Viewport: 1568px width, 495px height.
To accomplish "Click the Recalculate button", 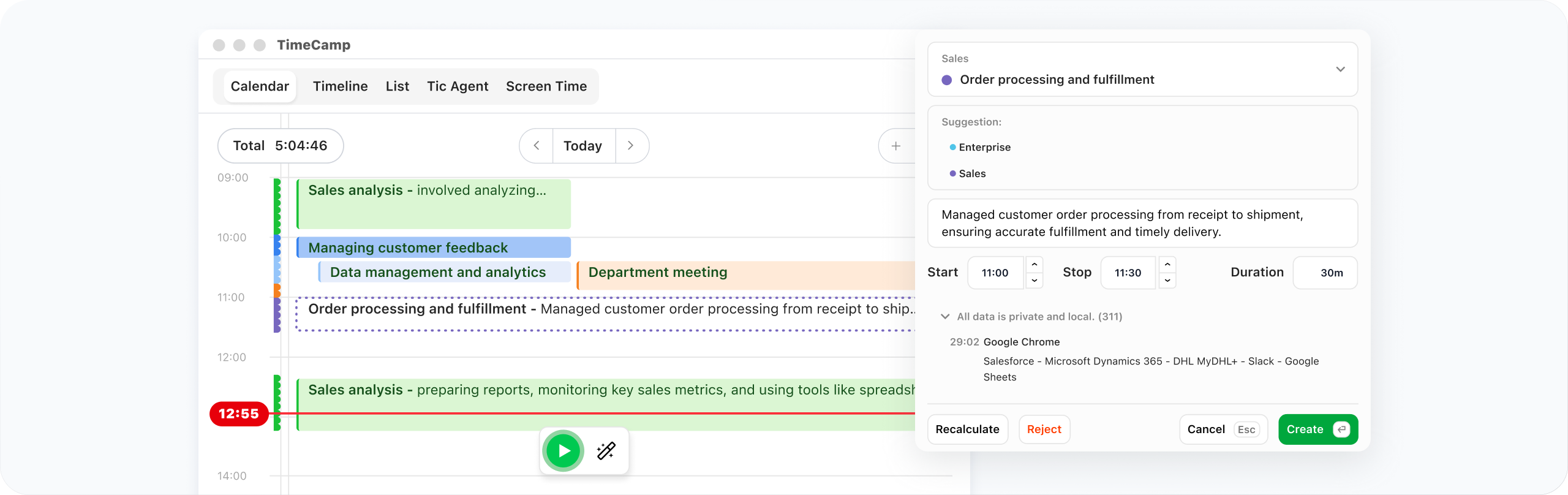I will pyautogui.click(x=967, y=429).
